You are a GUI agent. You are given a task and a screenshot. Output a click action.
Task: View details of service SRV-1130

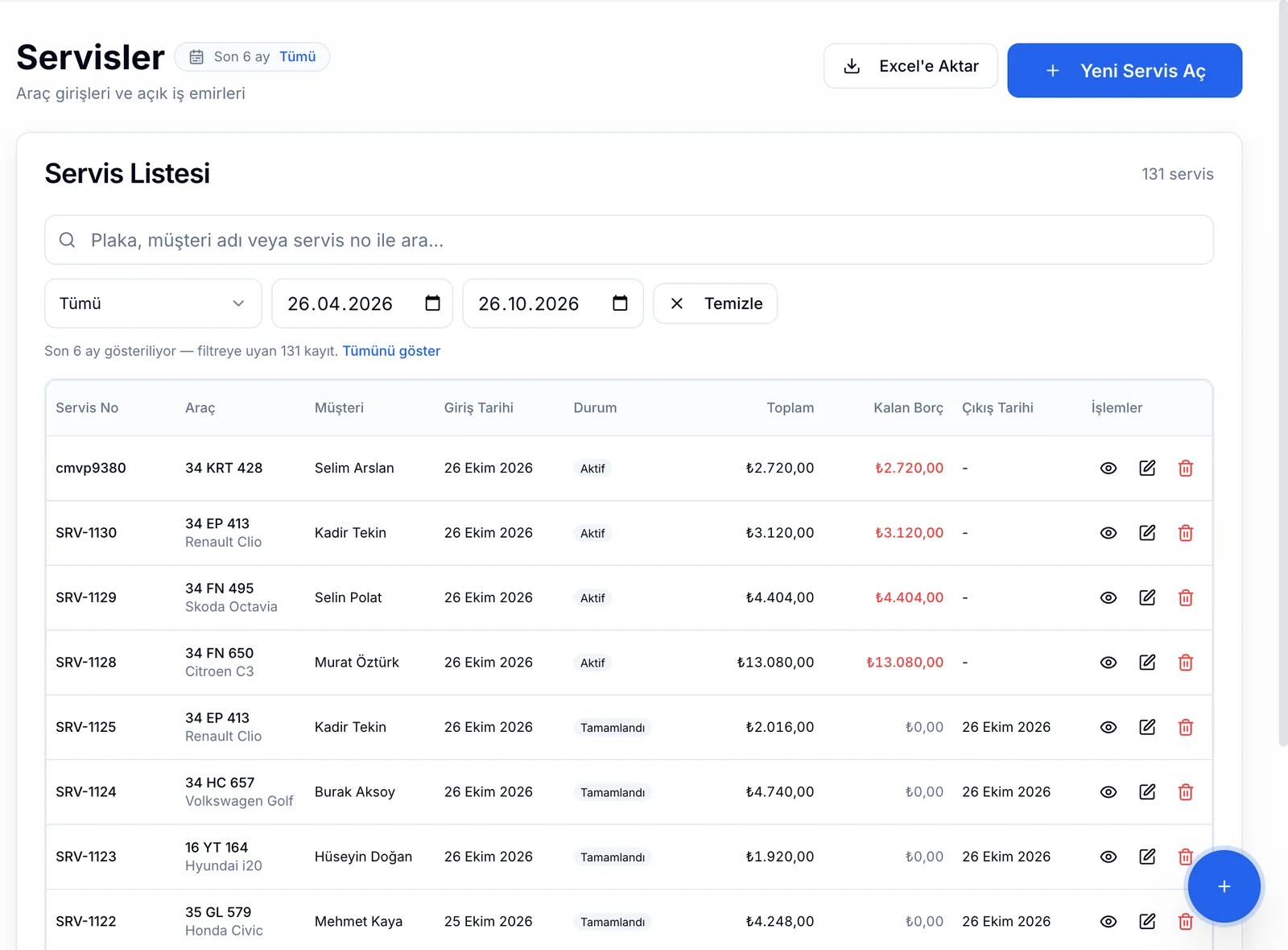1108,533
